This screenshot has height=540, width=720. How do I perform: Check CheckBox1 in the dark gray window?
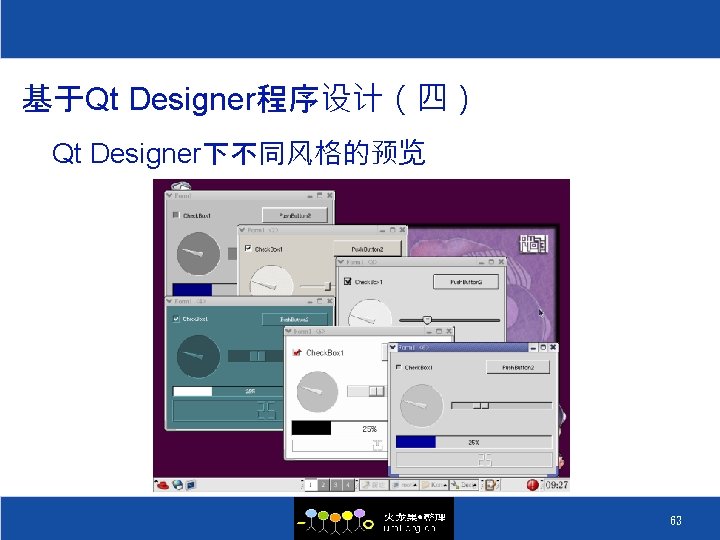point(175,215)
